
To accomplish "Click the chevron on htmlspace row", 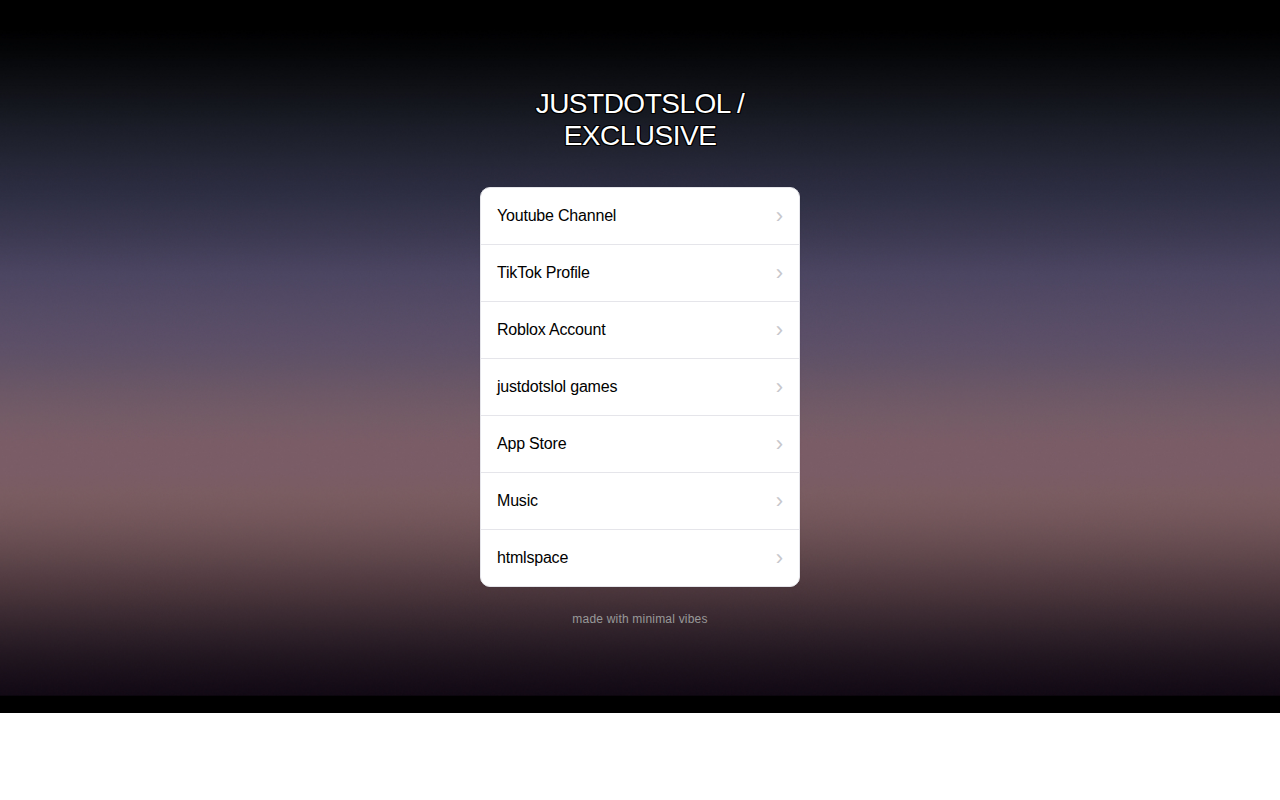I will click(779, 559).
